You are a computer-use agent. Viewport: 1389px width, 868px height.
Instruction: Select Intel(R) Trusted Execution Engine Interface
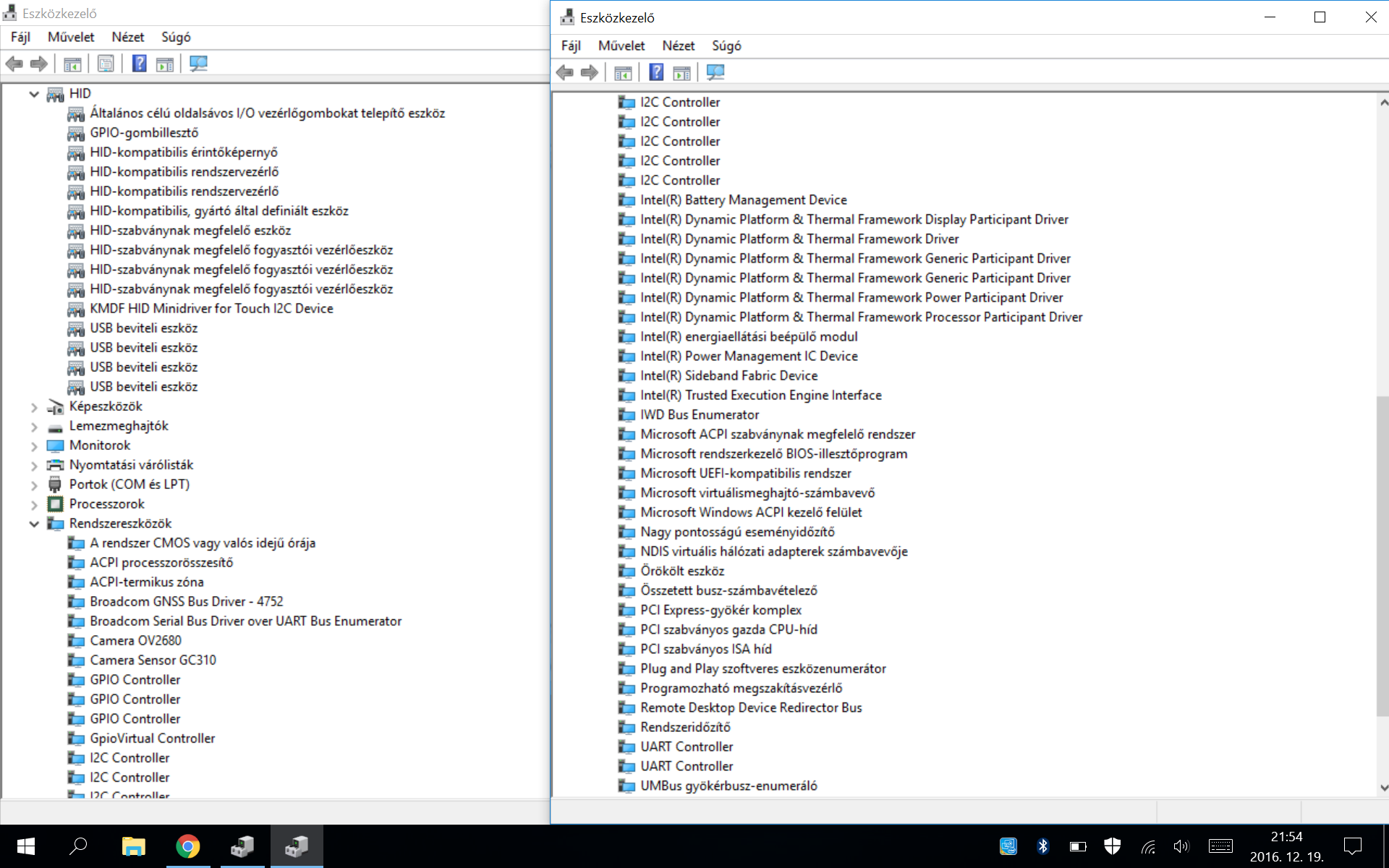[761, 395]
